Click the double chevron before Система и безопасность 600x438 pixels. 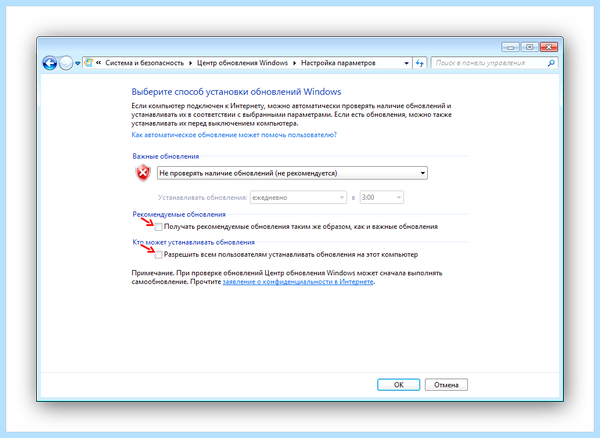[x=98, y=63]
